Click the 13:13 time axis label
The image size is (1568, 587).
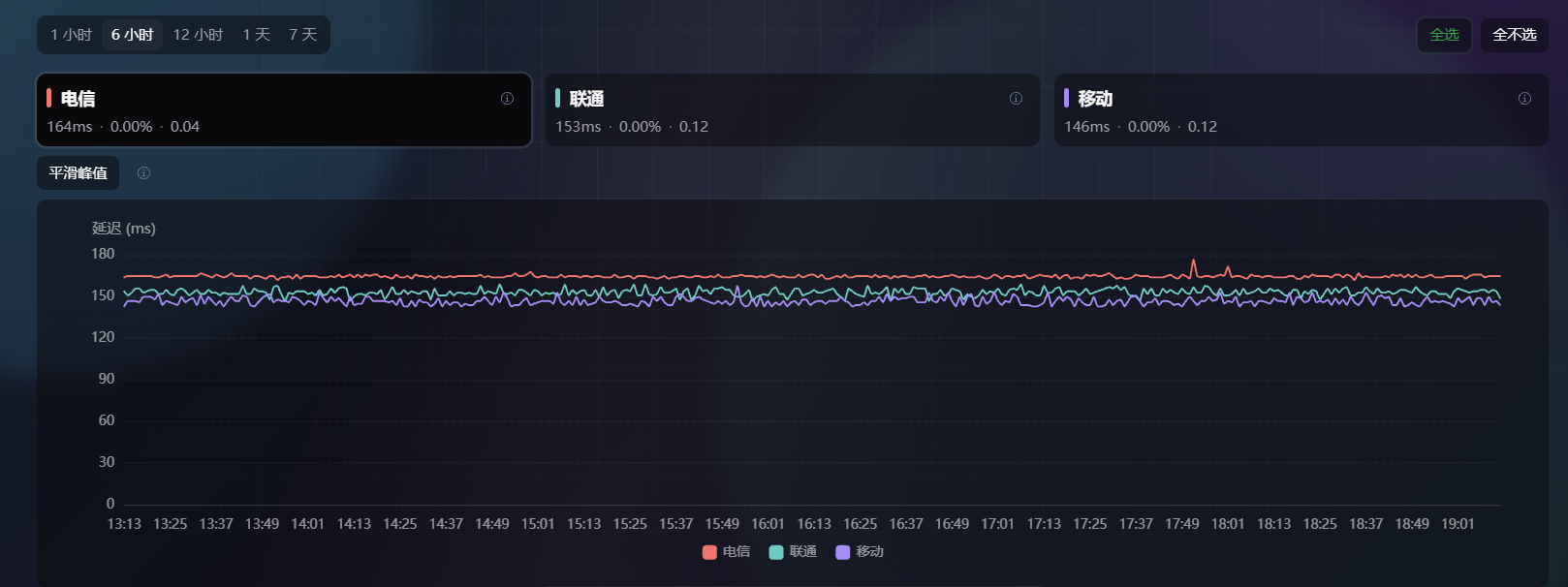[124, 524]
